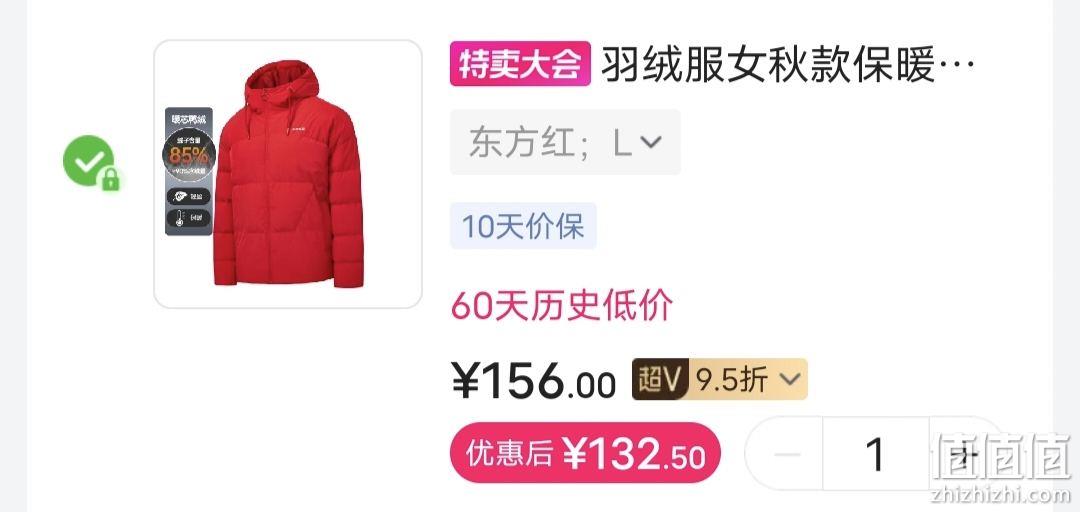This screenshot has width=1080, height=512.
Task: Tap the 超V membership badge
Action: point(660,379)
